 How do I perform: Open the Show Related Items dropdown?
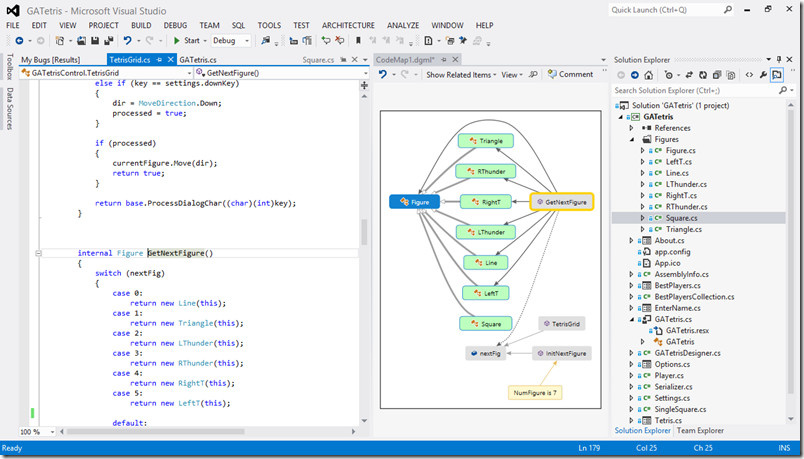[459, 74]
